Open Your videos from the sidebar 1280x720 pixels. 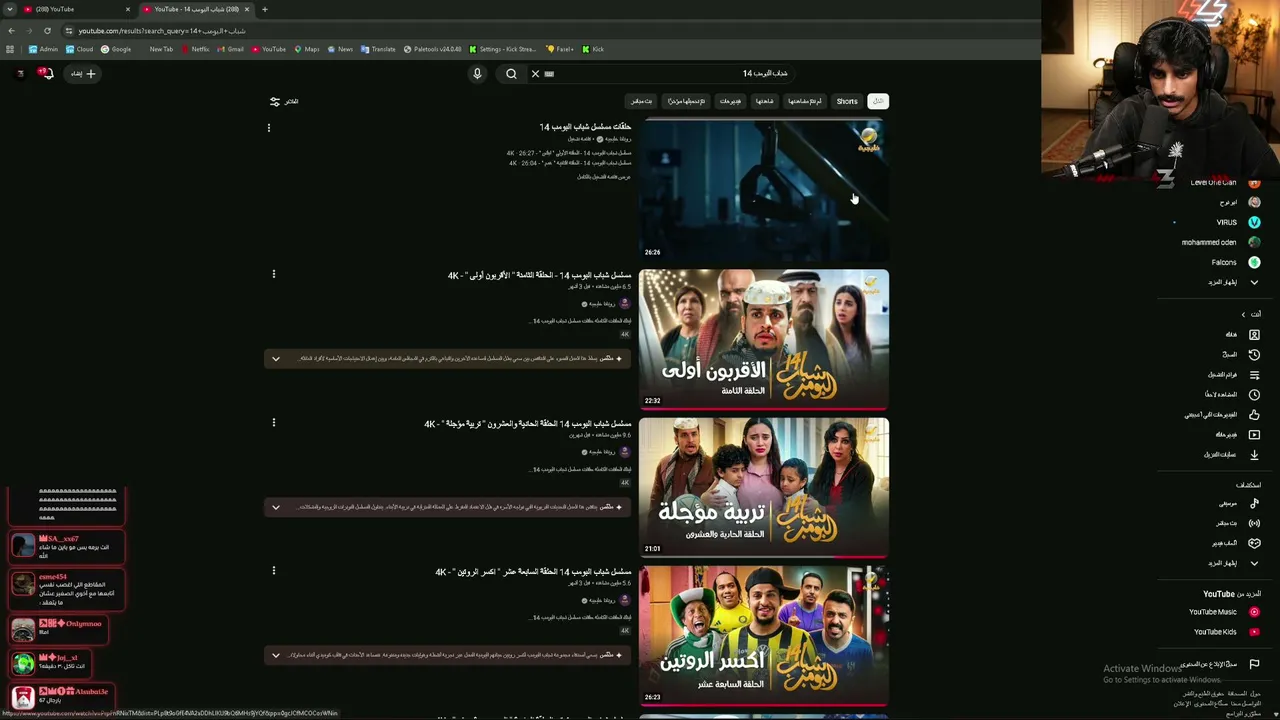[1236, 434]
